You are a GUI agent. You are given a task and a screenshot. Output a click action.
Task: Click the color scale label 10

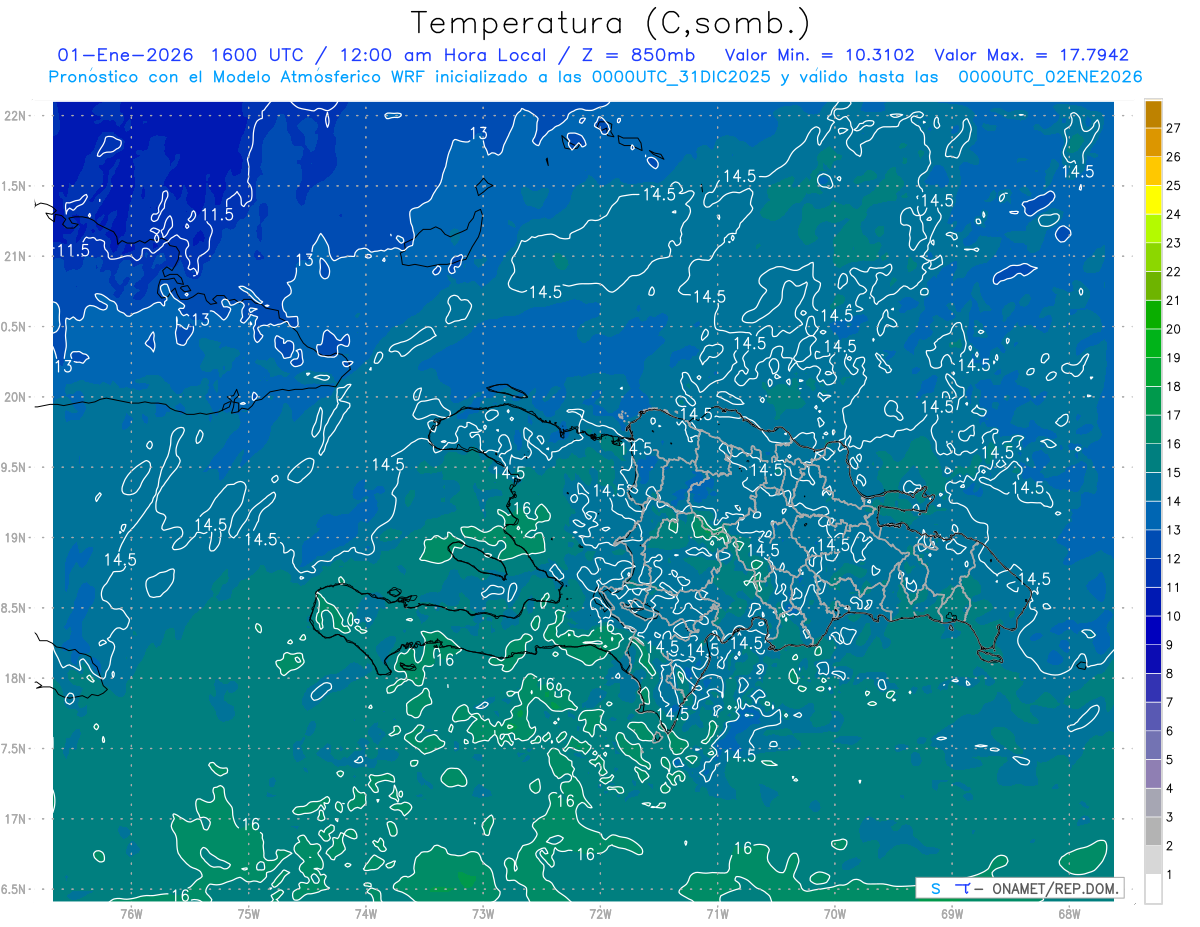1174,616
